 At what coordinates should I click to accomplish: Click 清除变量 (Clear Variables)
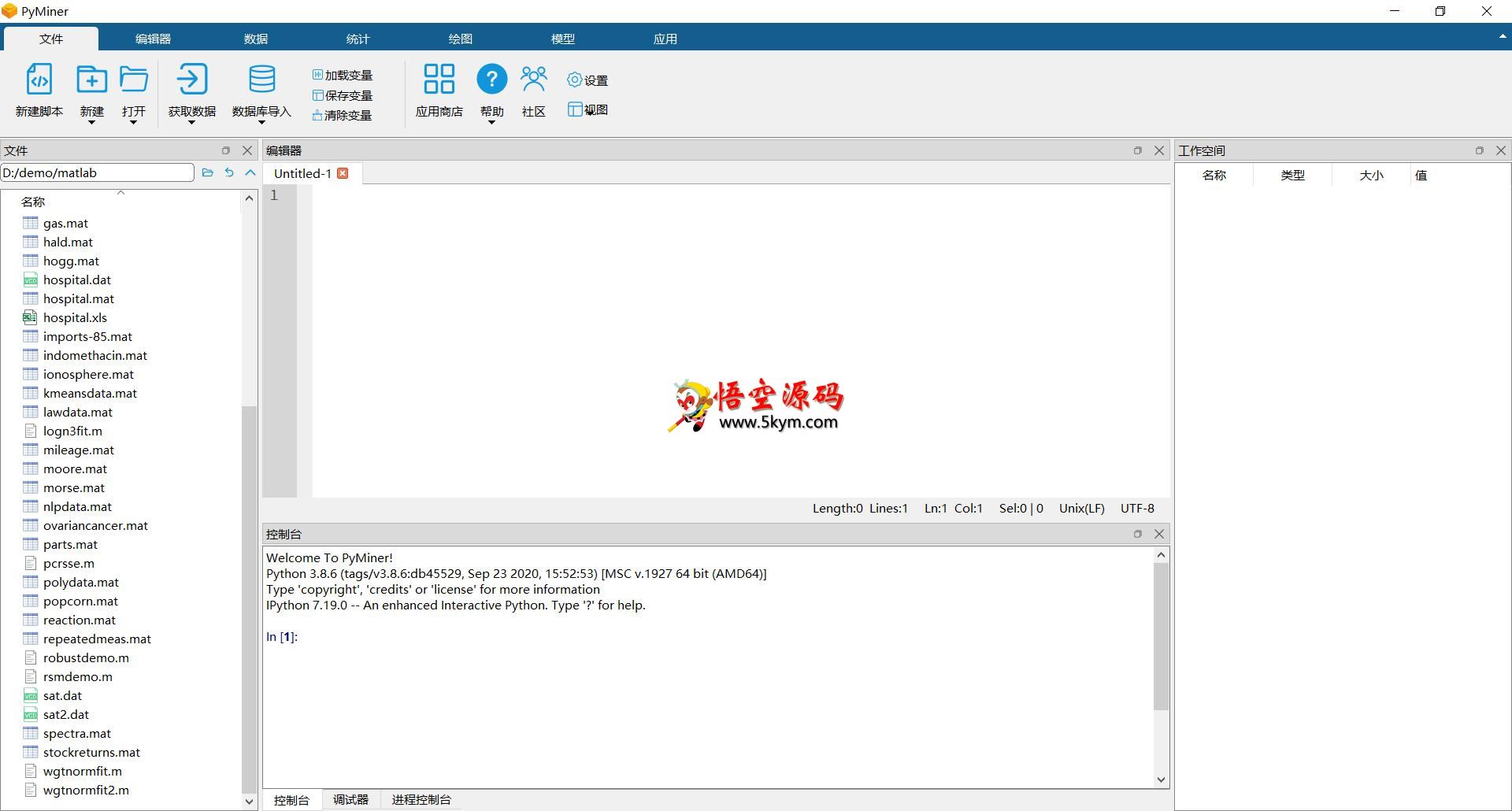click(x=343, y=115)
